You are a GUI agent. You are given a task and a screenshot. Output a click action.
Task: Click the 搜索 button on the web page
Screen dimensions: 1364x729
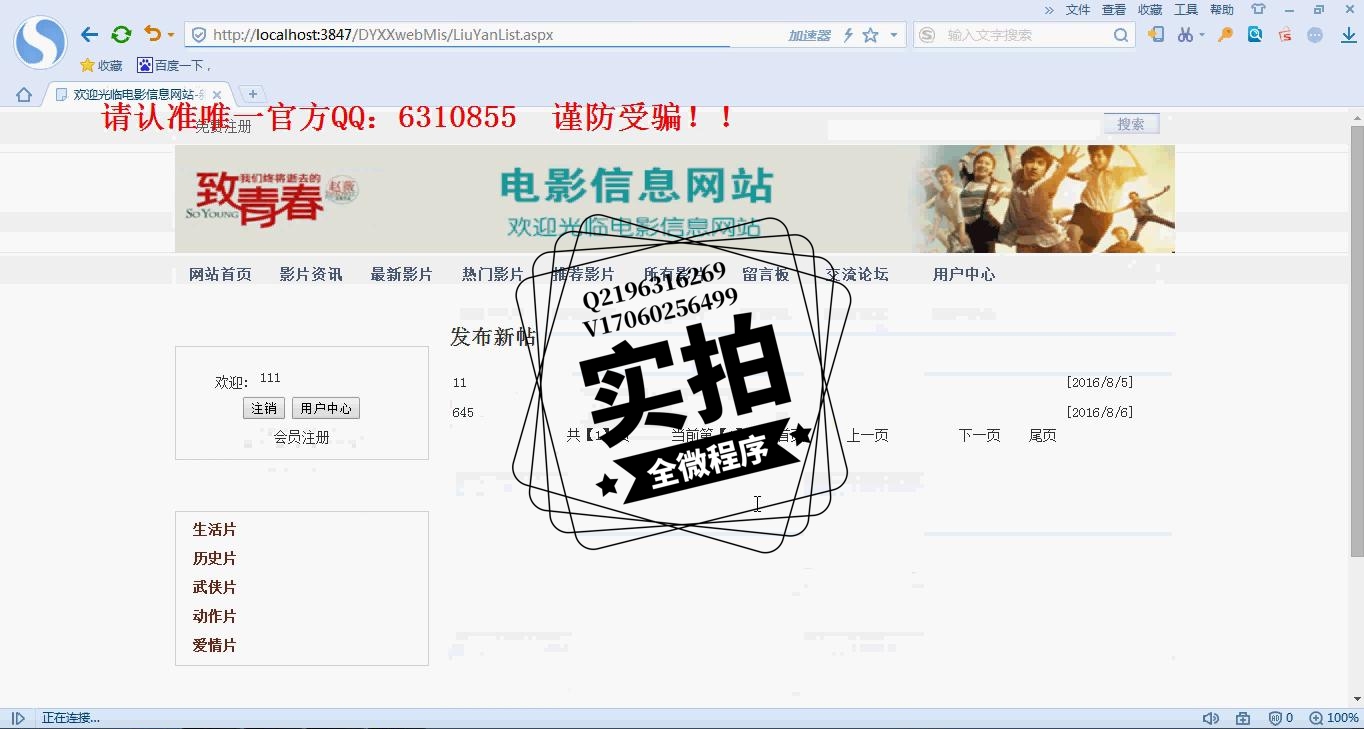pos(1131,124)
